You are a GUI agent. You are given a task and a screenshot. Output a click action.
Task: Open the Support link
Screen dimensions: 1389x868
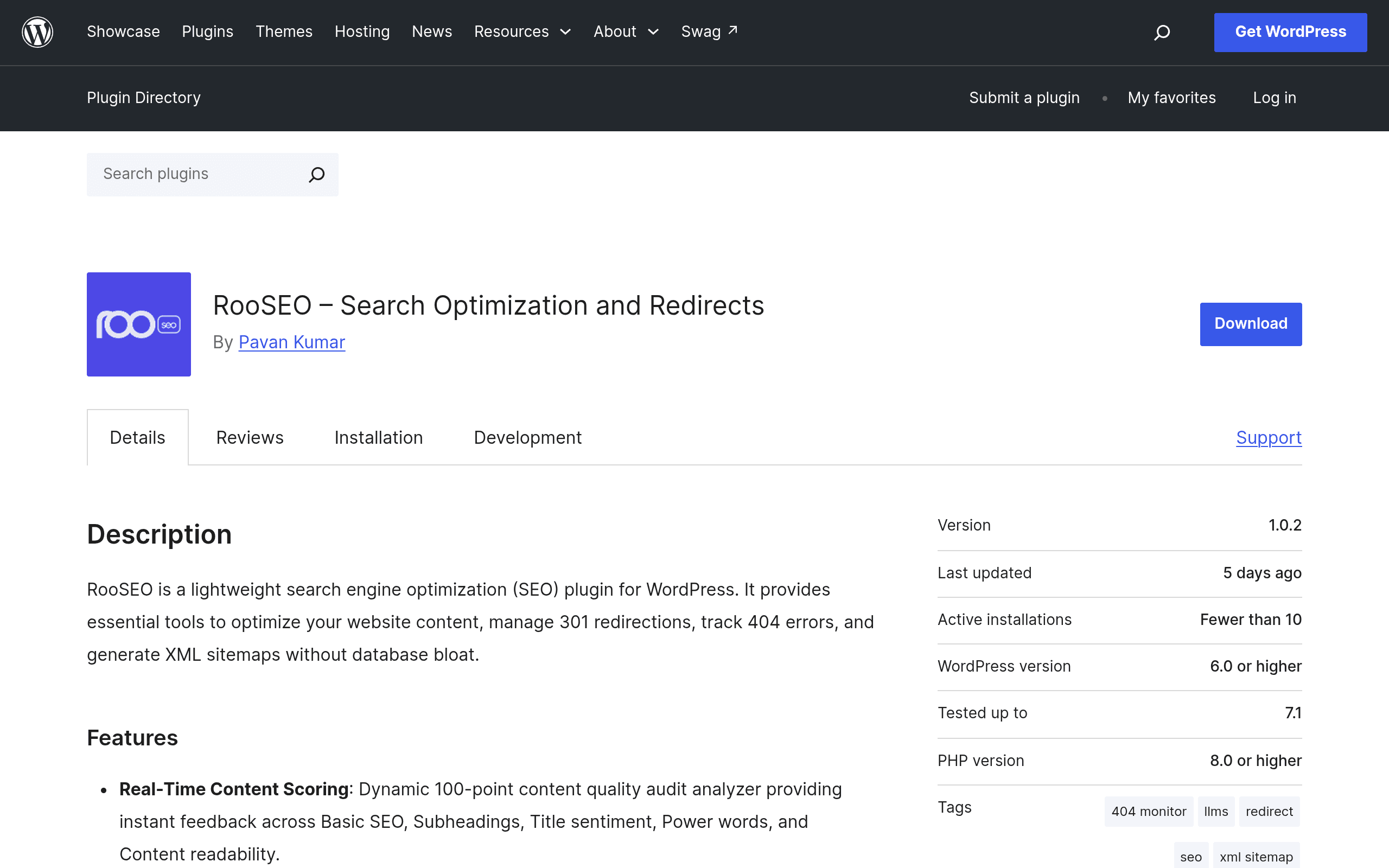tap(1269, 437)
